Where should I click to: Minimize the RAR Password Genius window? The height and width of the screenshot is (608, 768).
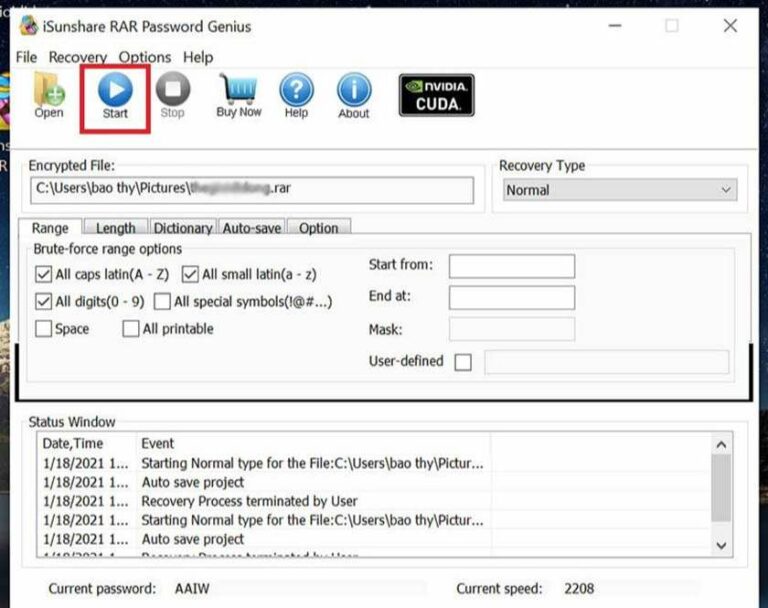coord(615,25)
